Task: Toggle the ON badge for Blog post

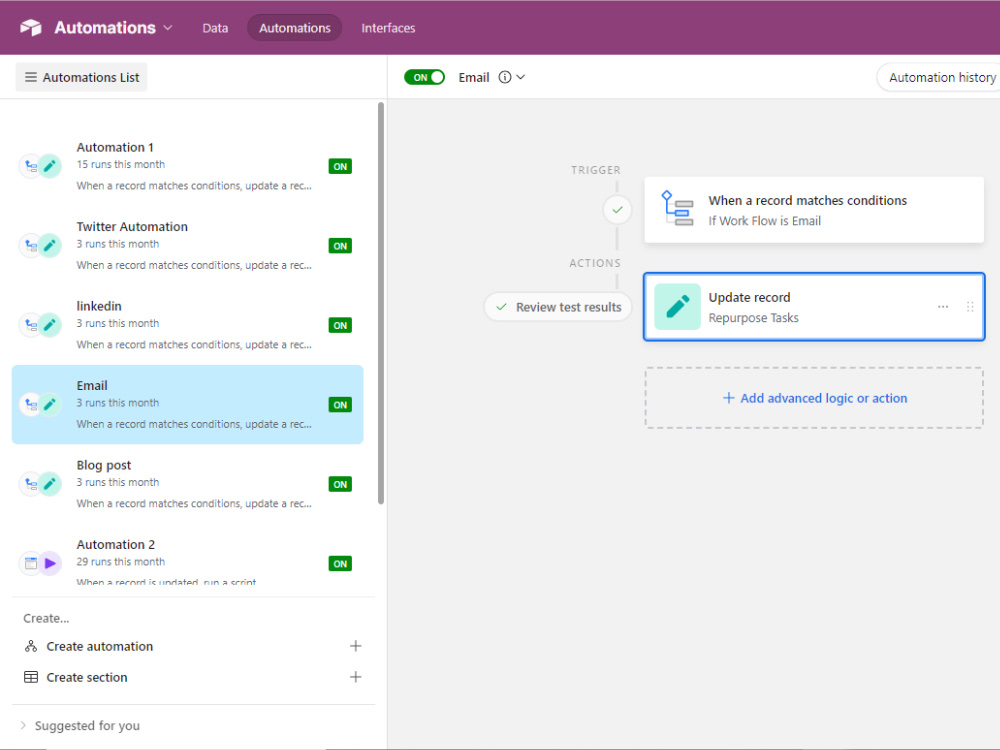Action: pyautogui.click(x=340, y=484)
